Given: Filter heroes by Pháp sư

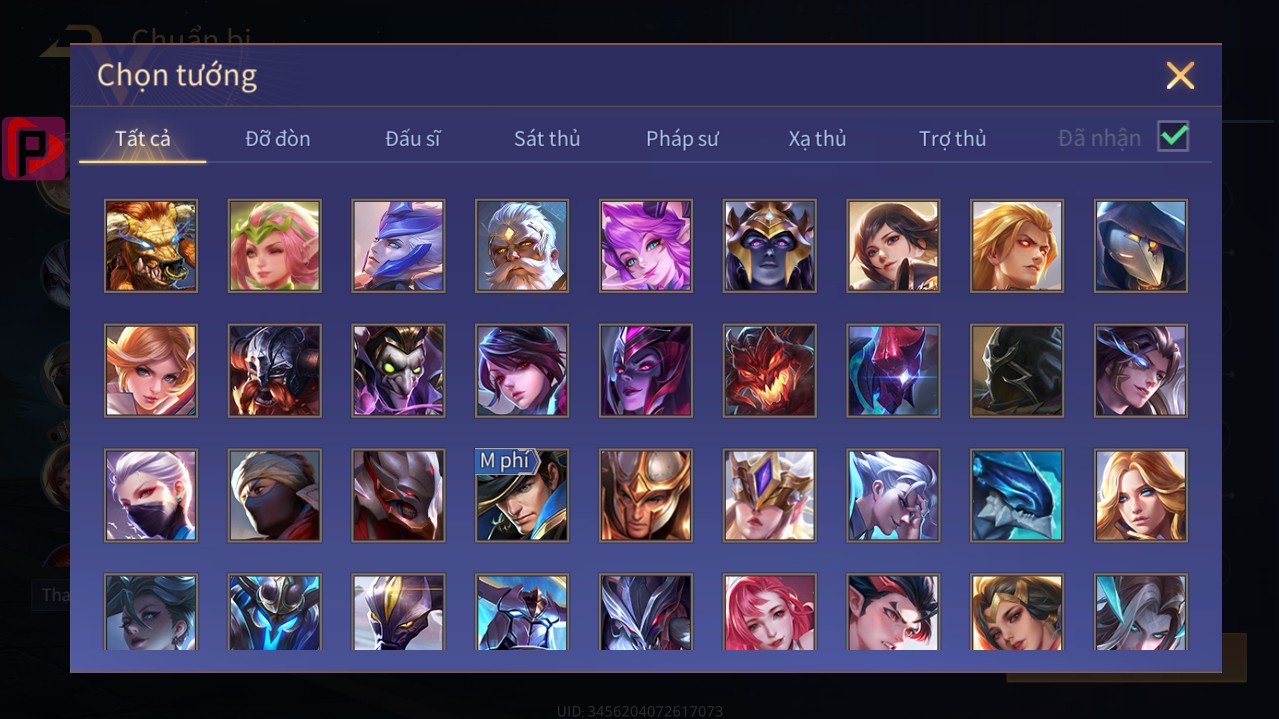Looking at the screenshot, I should click(682, 139).
